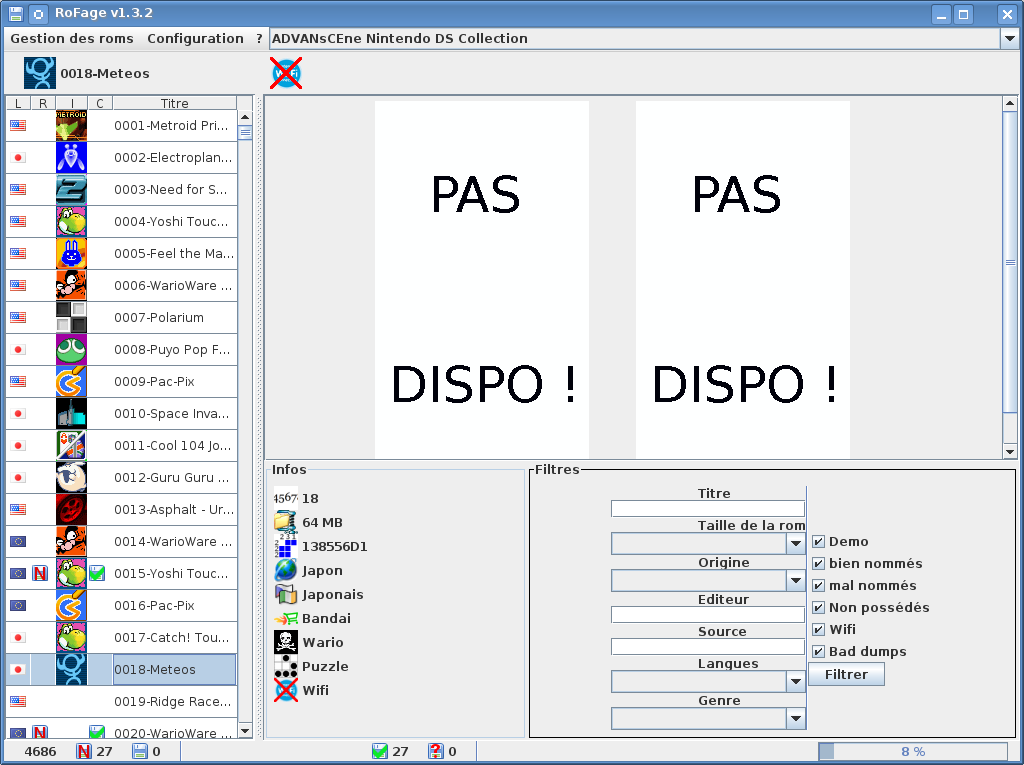
Task: Click the Asphalt Urban GT icon
Action: click(x=71, y=510)
